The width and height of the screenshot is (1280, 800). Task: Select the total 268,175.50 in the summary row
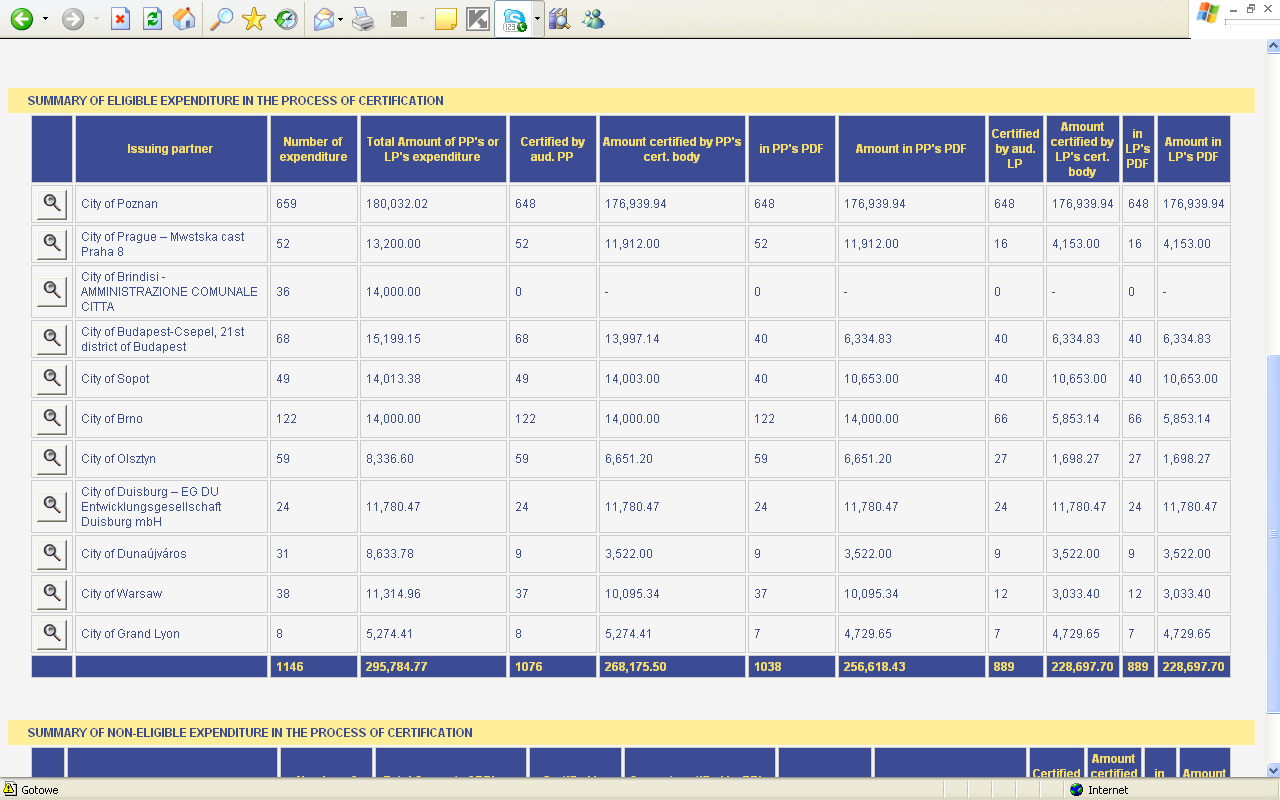point(636,667)
